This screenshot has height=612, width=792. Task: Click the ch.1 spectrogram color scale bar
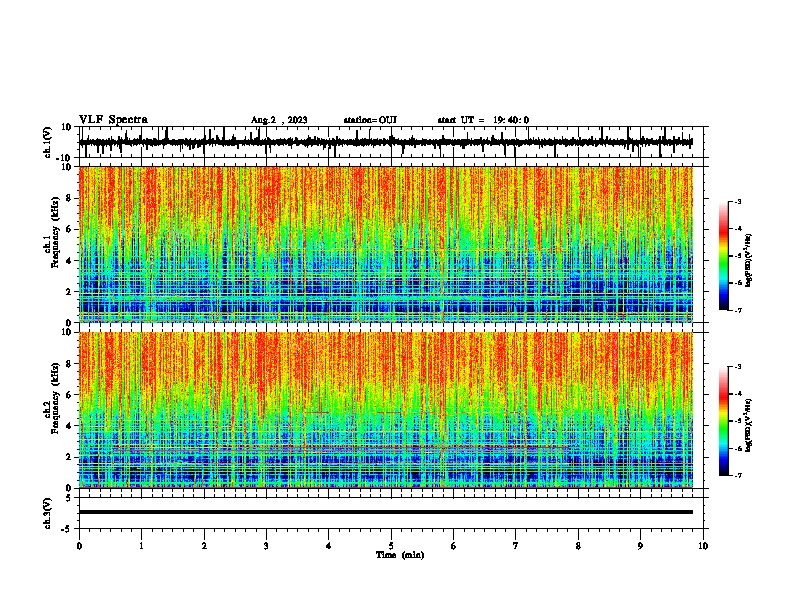point(723,256)
